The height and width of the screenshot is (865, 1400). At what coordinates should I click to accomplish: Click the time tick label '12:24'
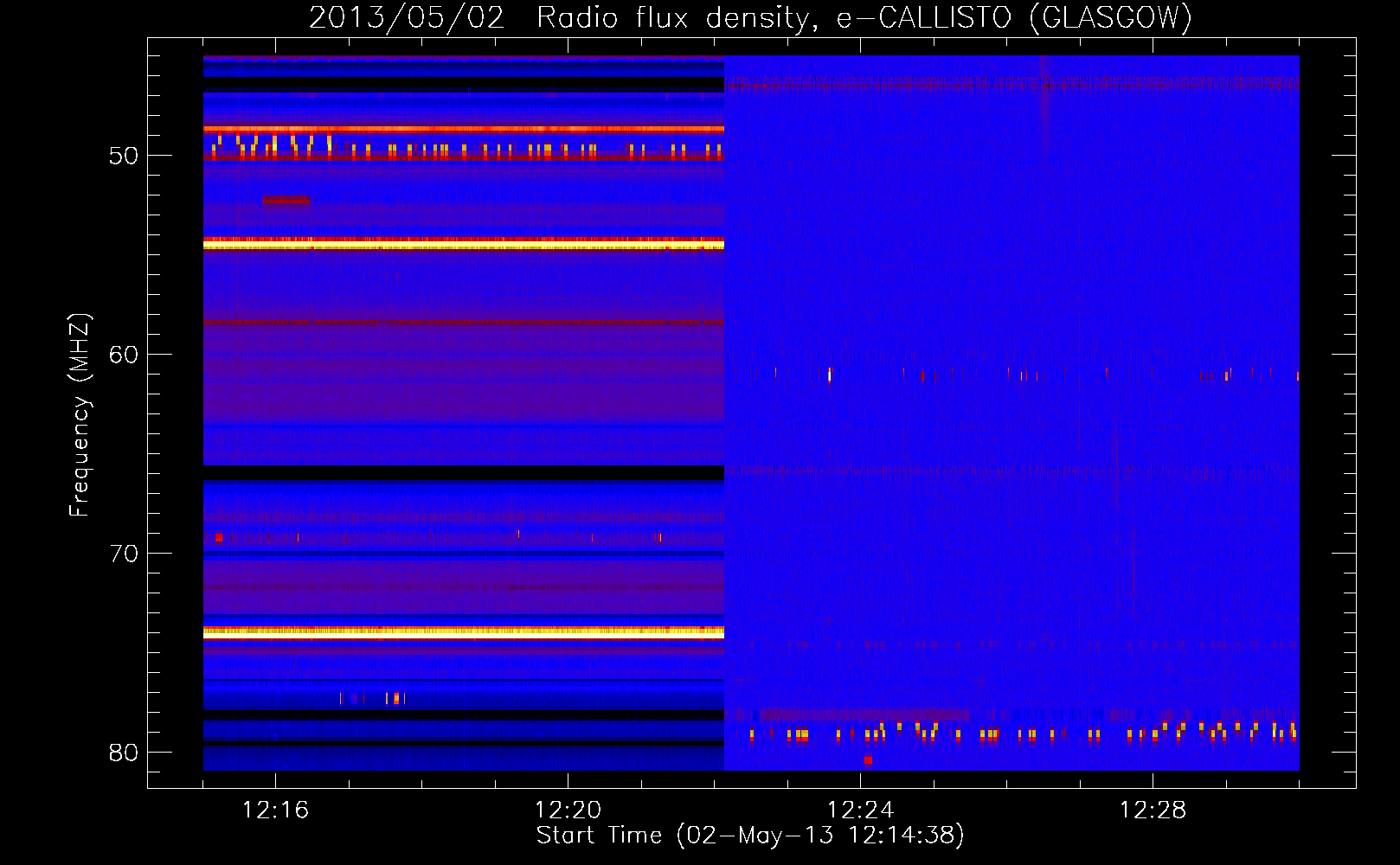tap(860, 811)
